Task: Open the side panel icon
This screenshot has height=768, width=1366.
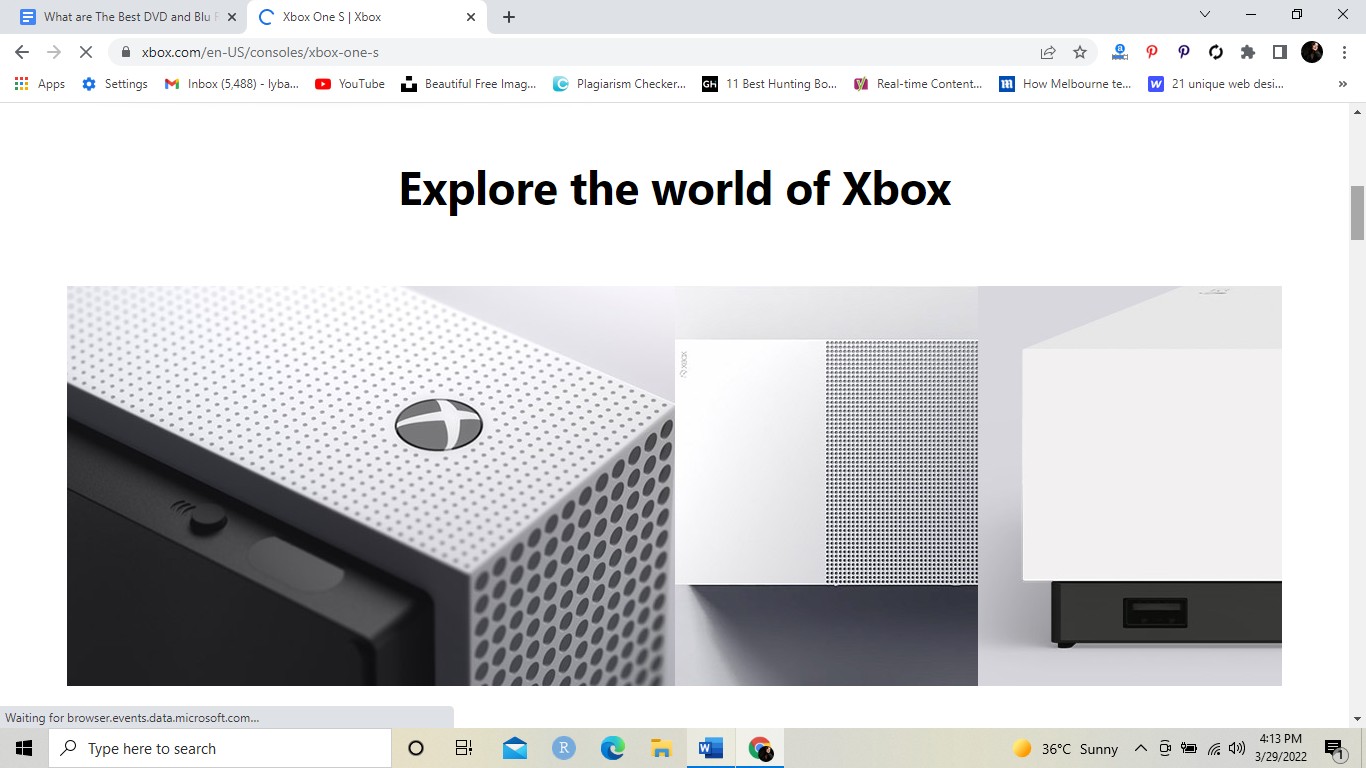Action: [x=1280, y=52]
